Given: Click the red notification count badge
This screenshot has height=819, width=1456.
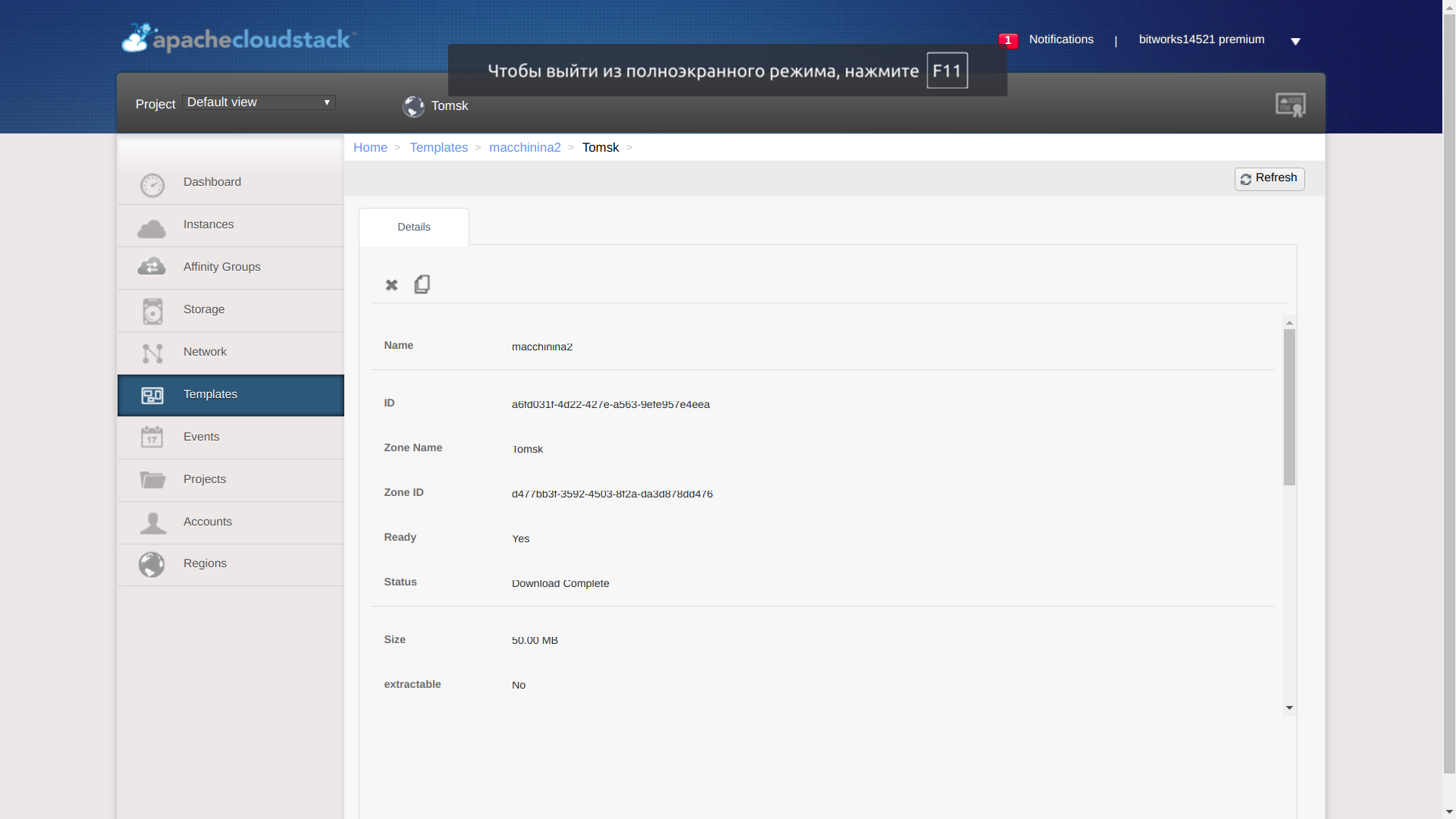Looking at the screenshot, I should [1008, 40].
